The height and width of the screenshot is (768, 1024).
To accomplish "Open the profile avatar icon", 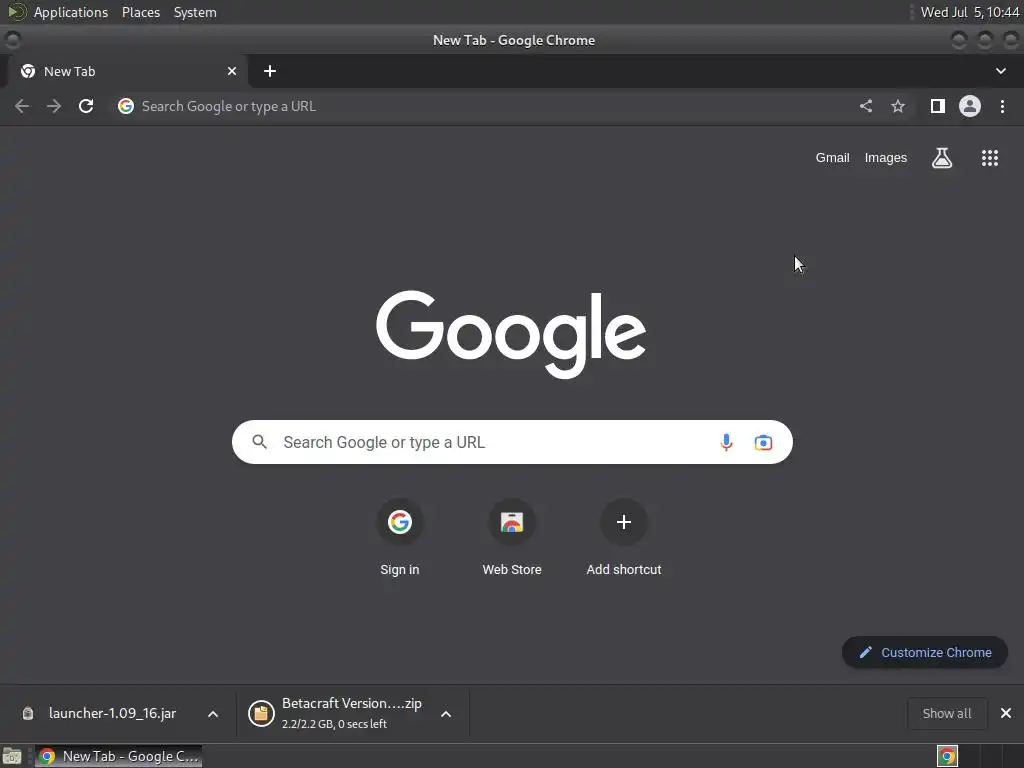I will (x=970, y=106).
